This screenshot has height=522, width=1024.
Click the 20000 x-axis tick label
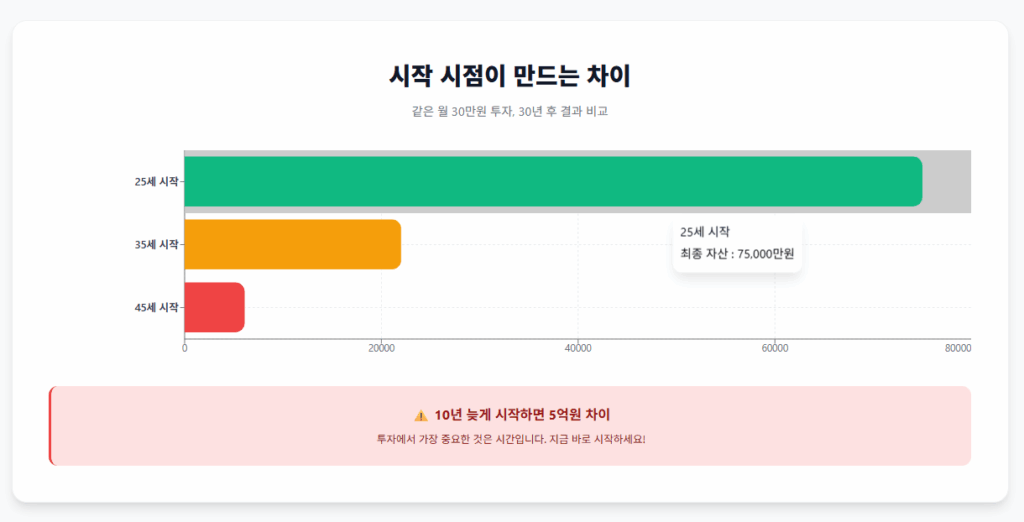click(x=381, y=348)
